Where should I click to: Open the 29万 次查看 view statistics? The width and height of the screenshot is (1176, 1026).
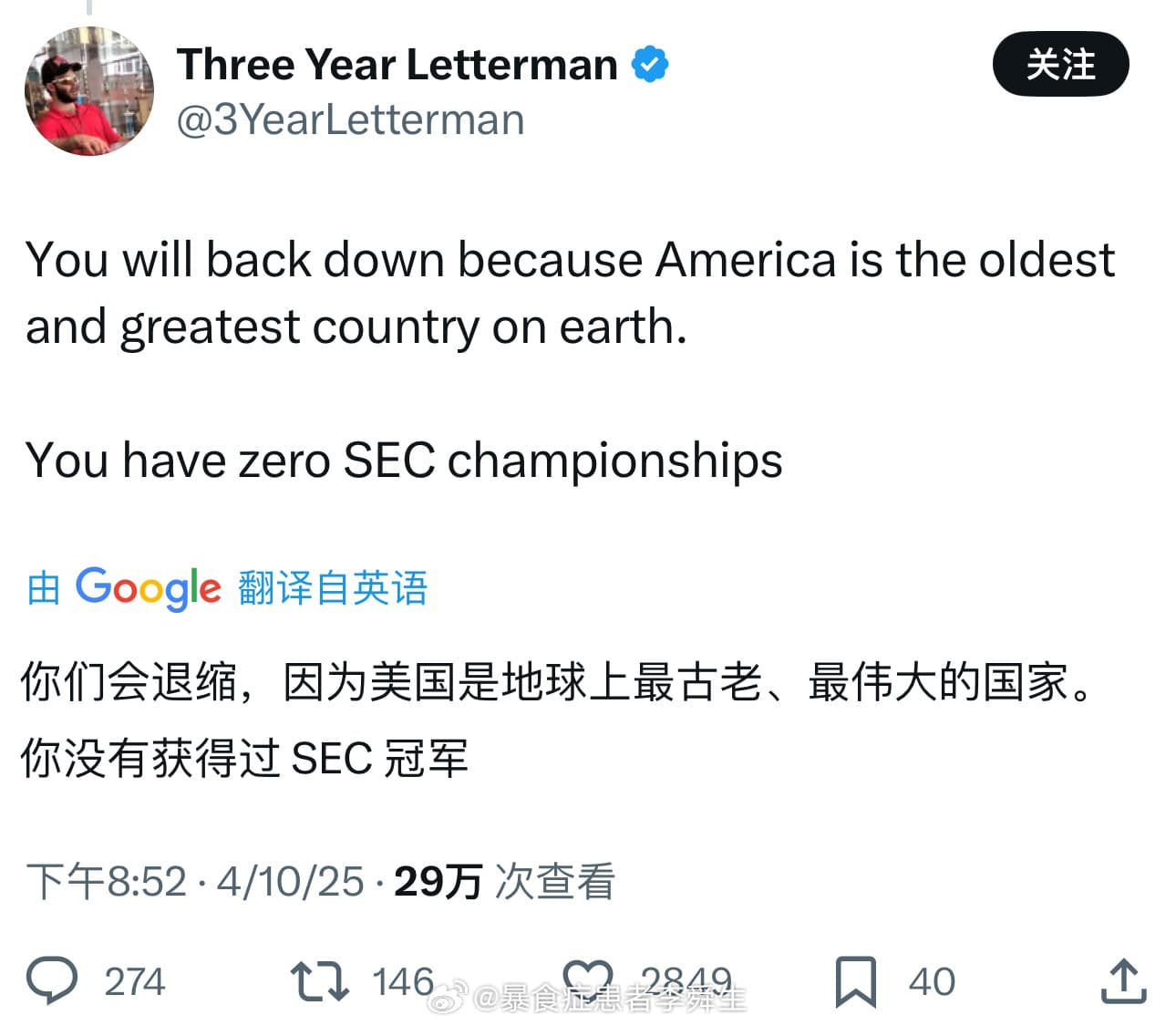504,882
